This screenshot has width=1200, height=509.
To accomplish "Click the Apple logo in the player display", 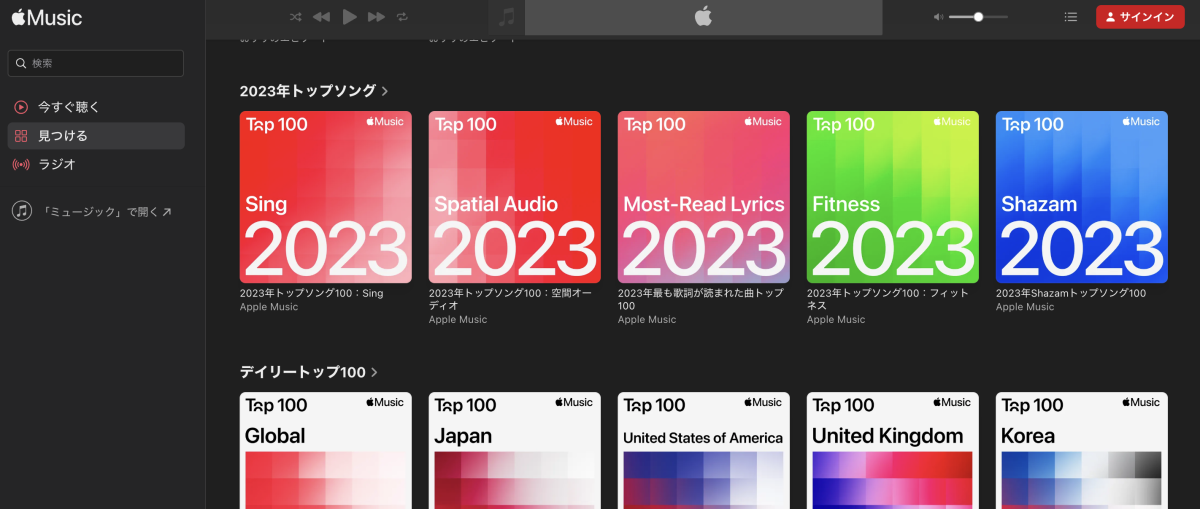I will 703,16.
